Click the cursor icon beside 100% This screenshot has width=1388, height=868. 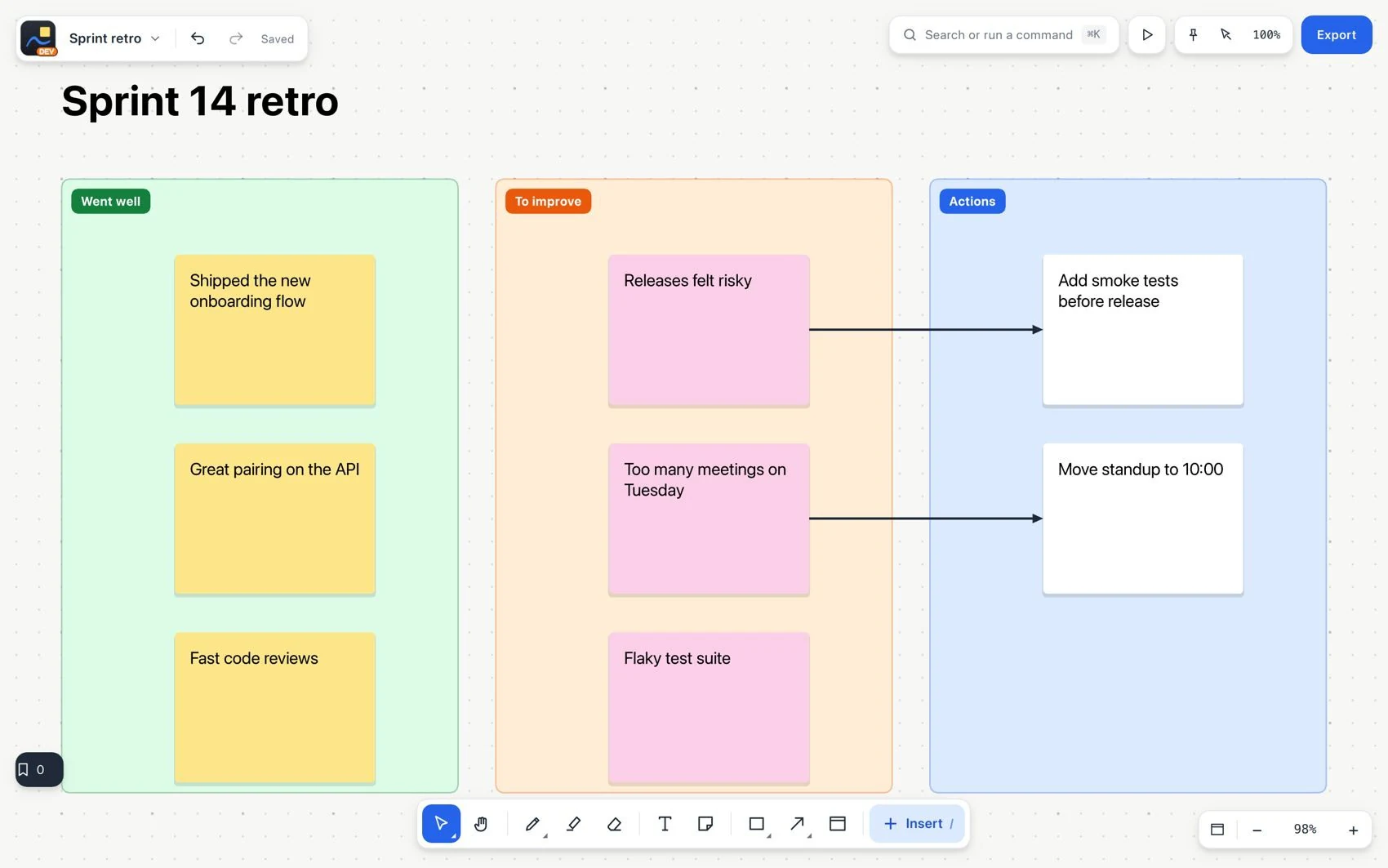click(x=1226, y=35)
